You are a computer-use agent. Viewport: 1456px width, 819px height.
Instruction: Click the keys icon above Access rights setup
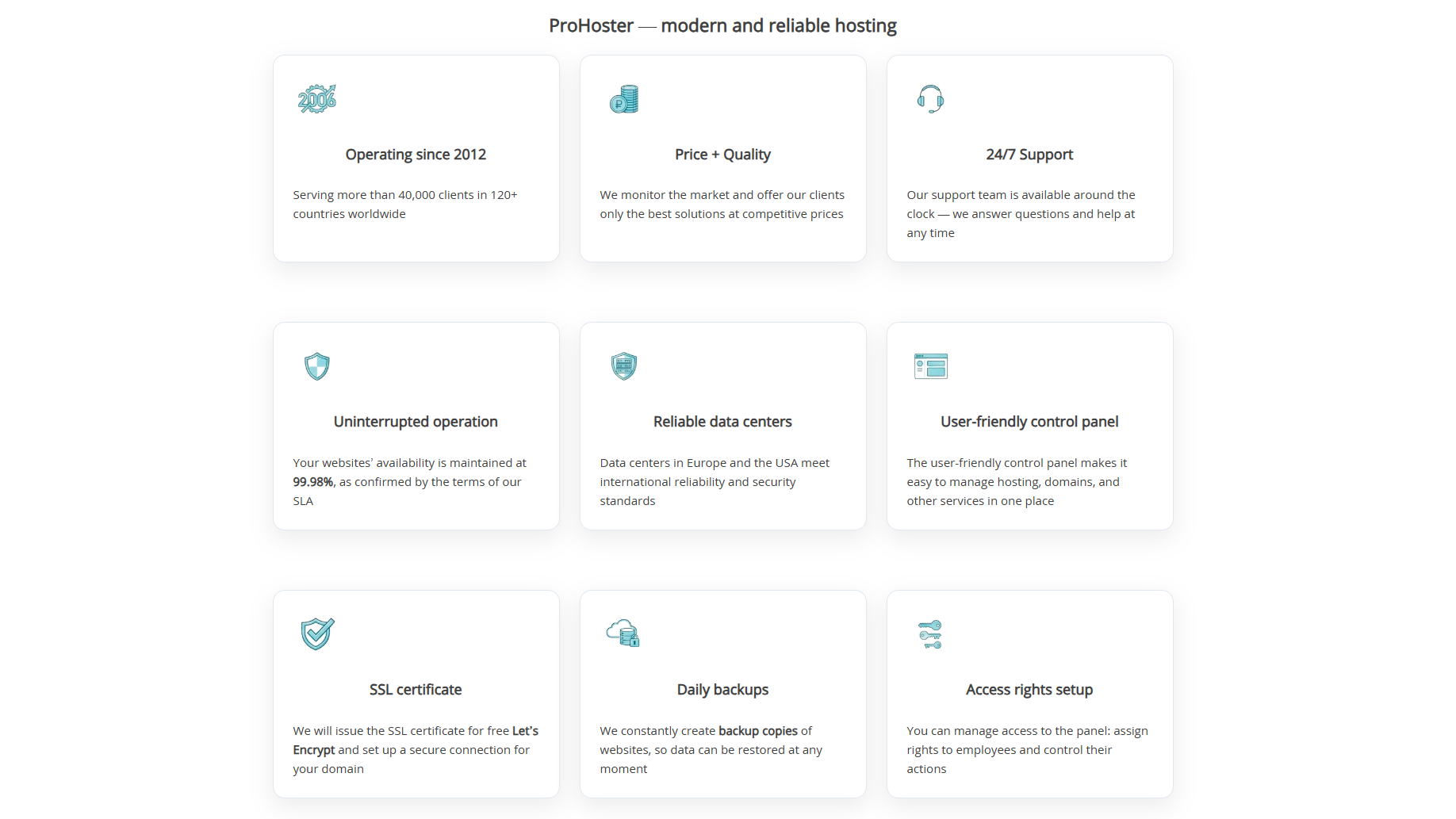coord(930,634)
